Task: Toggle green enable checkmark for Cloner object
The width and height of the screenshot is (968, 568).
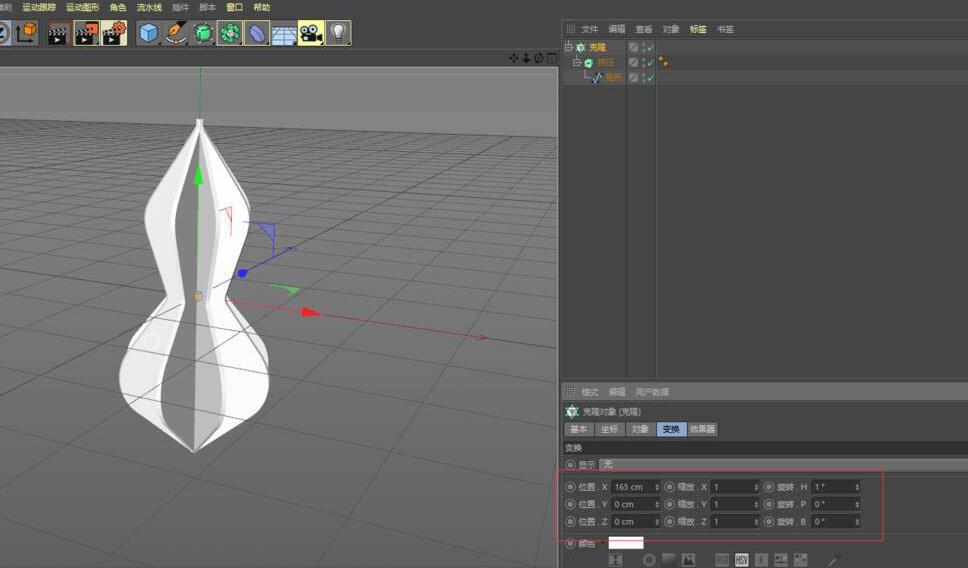Action: (x=651, y=48)
